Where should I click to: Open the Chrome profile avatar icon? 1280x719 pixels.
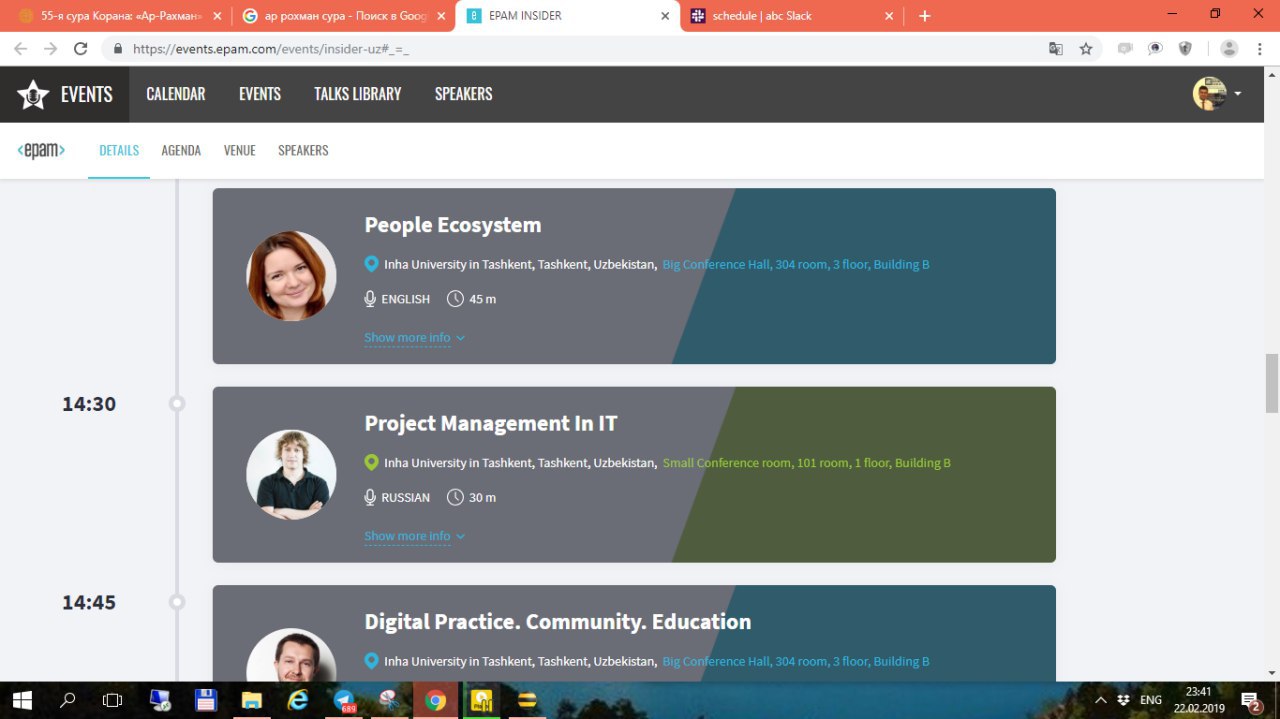[1229, 48]
